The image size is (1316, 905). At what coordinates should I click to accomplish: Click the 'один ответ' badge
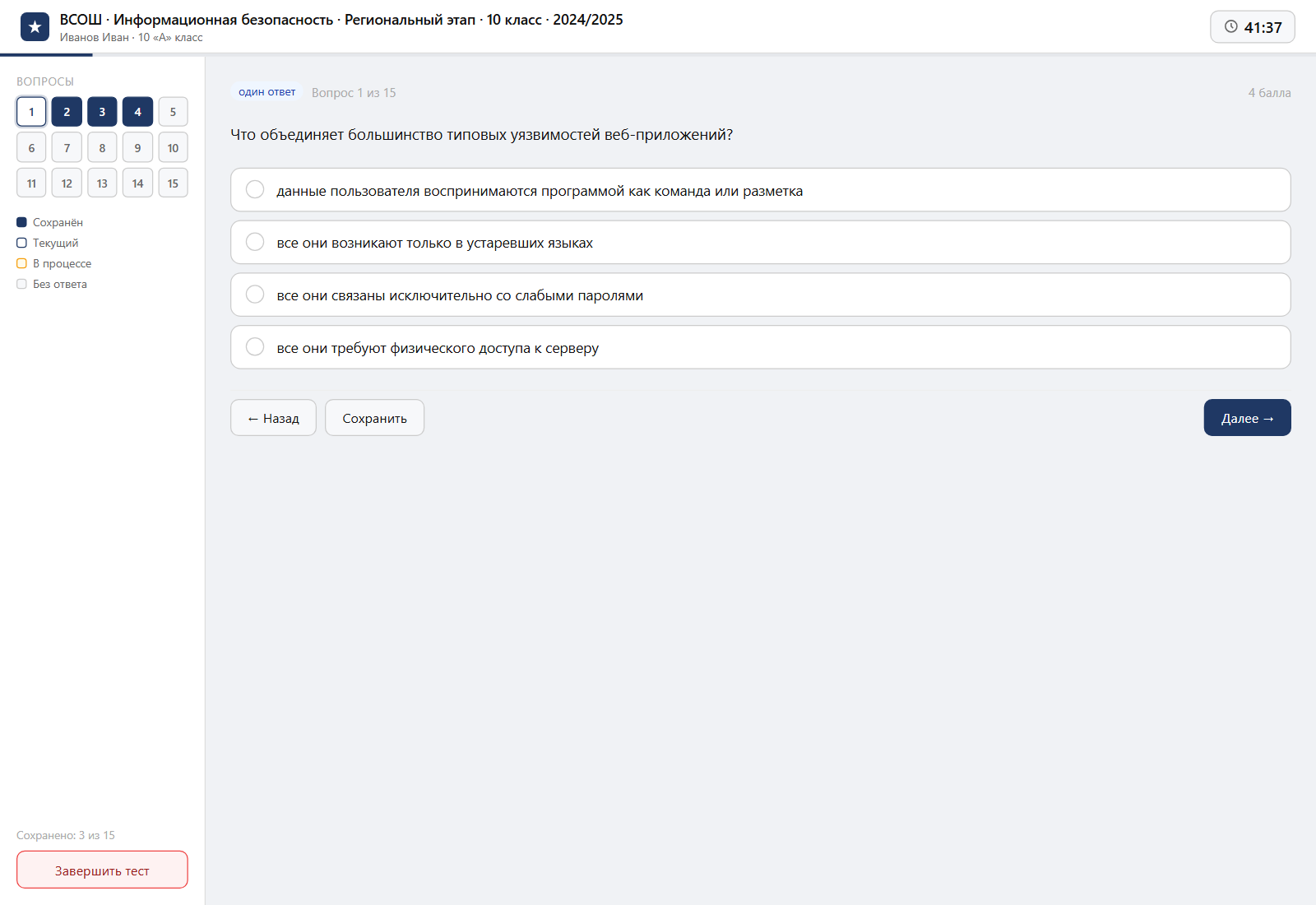266,92
